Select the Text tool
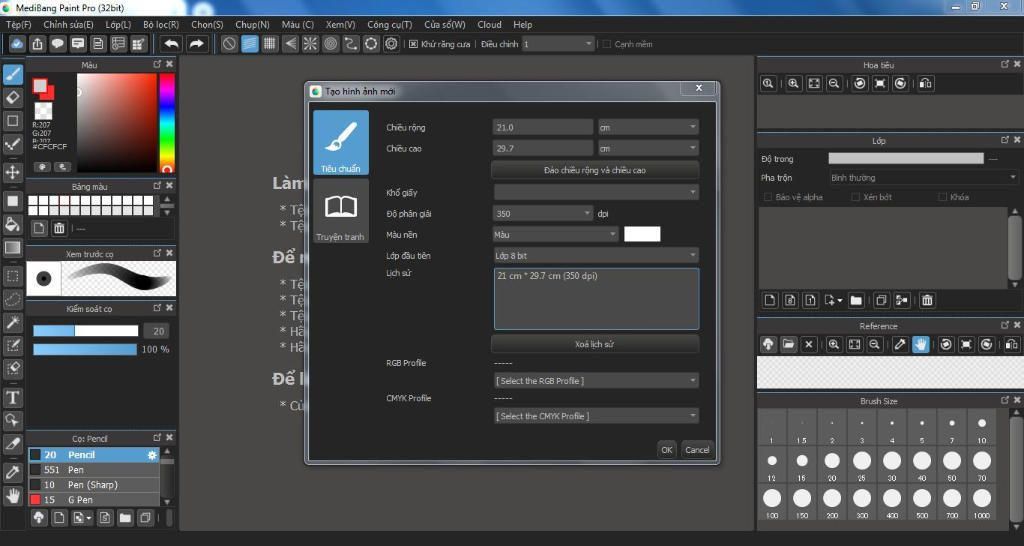This screenshot has width=1024, height=546. [x=12, y=397]
